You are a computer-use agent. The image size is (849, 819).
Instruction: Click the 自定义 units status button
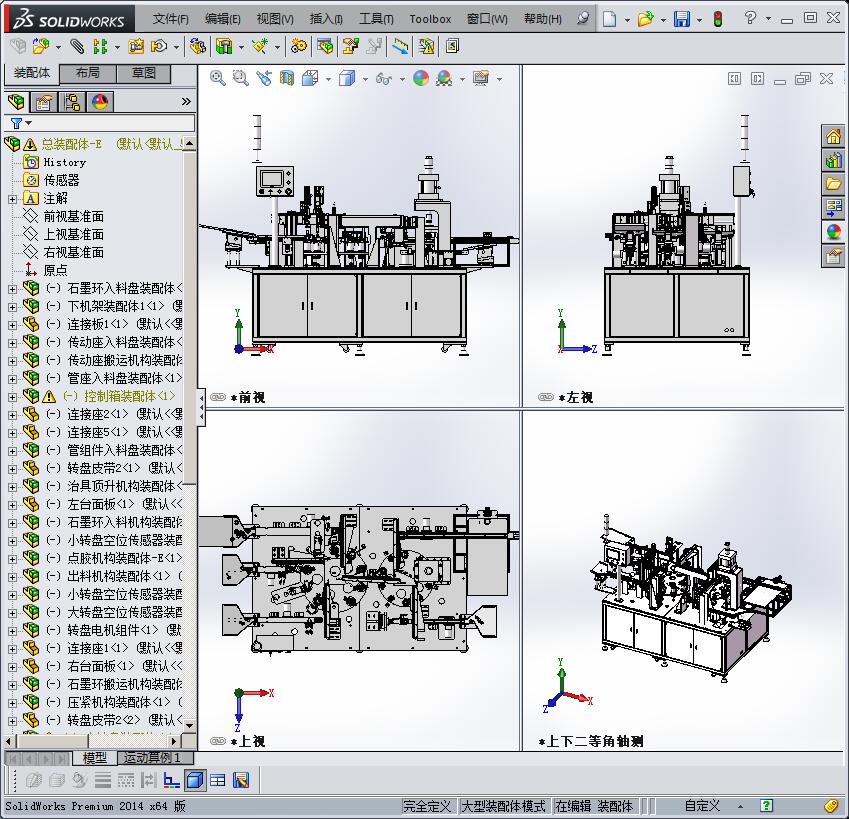[703, 807]
